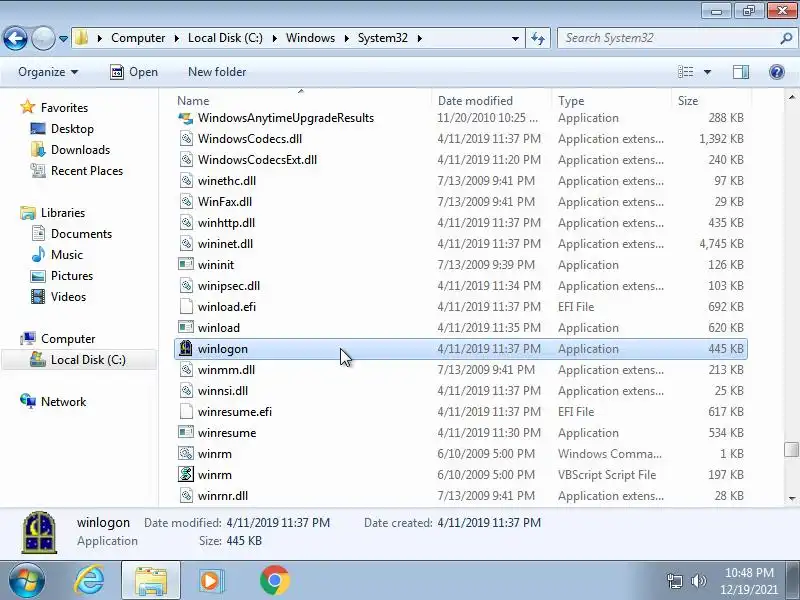Expand the arrow after System32 in path
This screenshot has height=600, width=800.
(x=419, y=38)
